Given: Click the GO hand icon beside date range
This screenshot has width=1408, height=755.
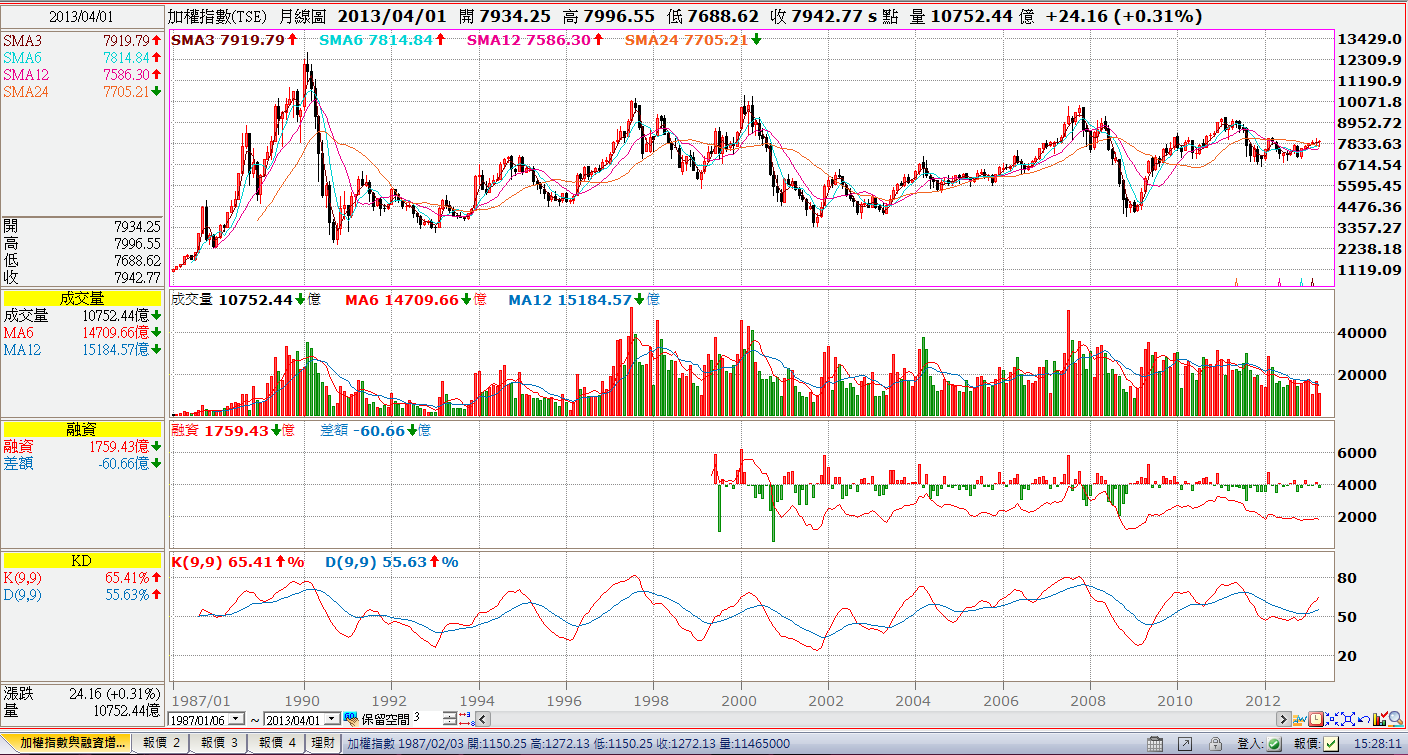Looking at the screenshot, I should click(351, 719).
